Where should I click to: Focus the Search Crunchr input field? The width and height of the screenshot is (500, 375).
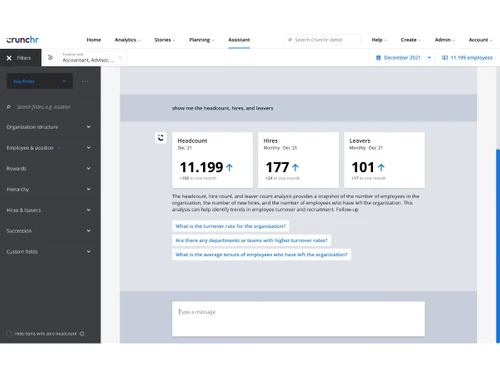[322, 40]
